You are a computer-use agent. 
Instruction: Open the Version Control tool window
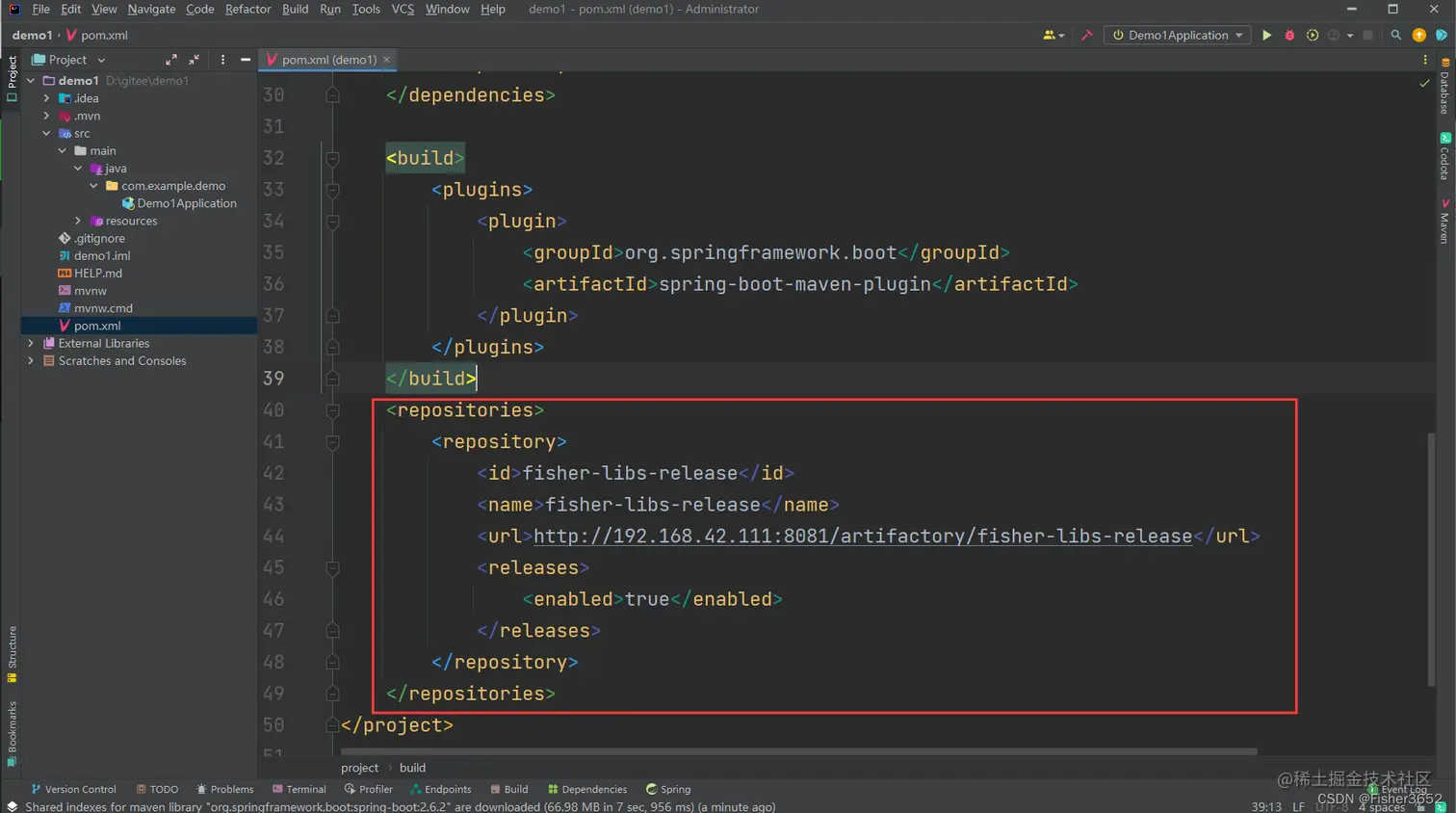73,789
